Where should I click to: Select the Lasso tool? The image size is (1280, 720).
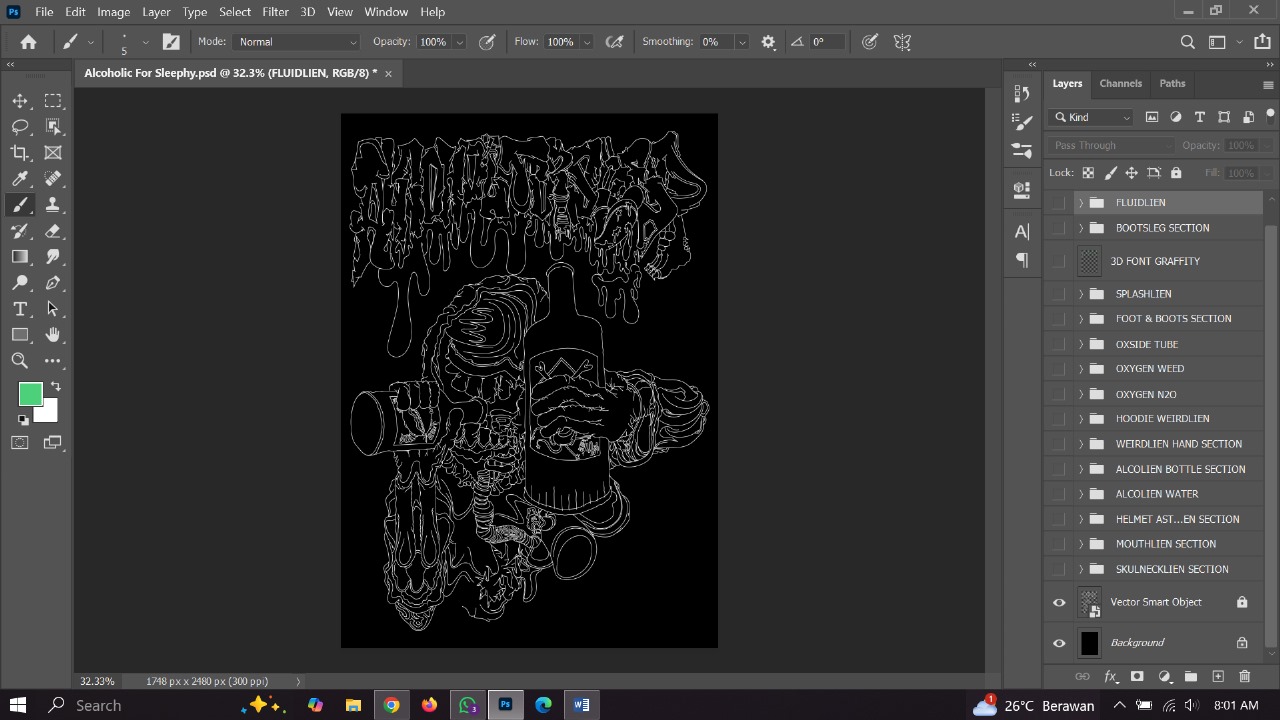click(20, 126)
